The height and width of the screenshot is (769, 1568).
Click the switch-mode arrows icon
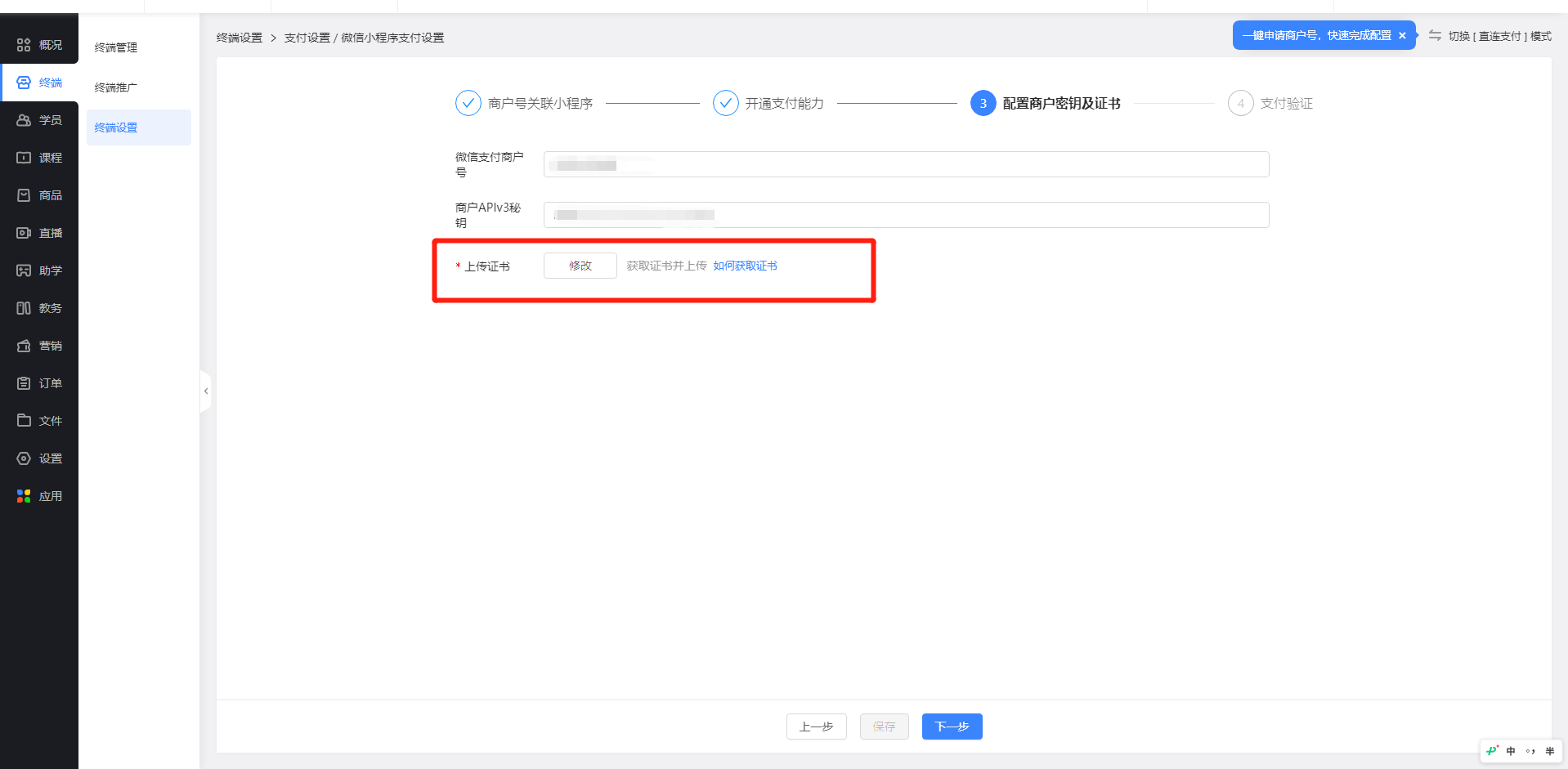tap(1435, 35)
